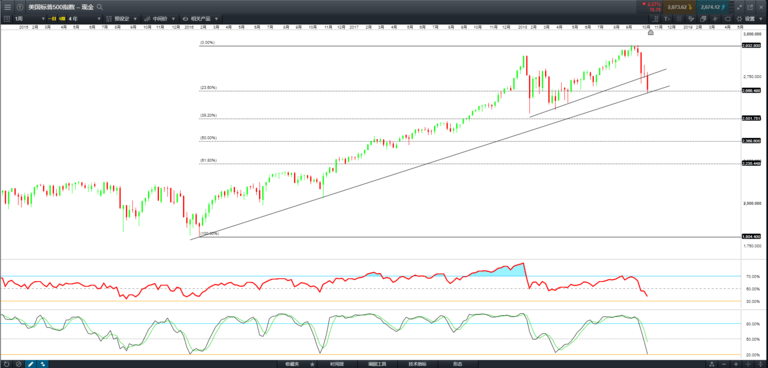Open the 相关产品 related products dropdown
The image size is (768, 368).
[x=200, y=19]
